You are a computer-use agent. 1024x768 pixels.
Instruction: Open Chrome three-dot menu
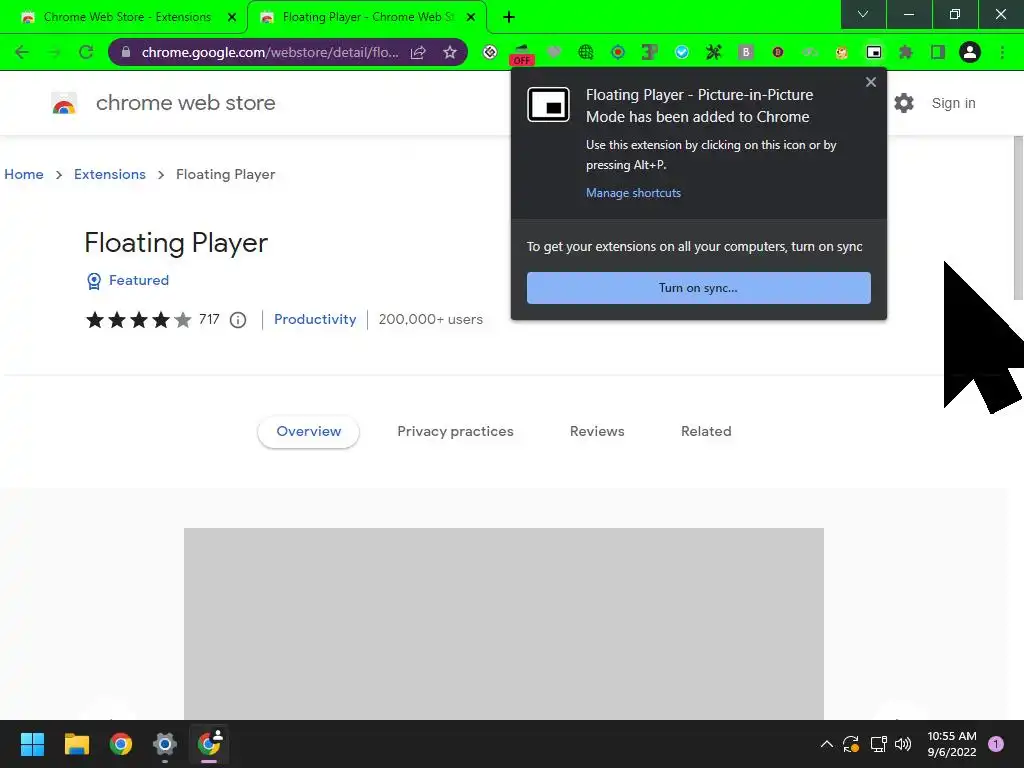click(1002, 52)
